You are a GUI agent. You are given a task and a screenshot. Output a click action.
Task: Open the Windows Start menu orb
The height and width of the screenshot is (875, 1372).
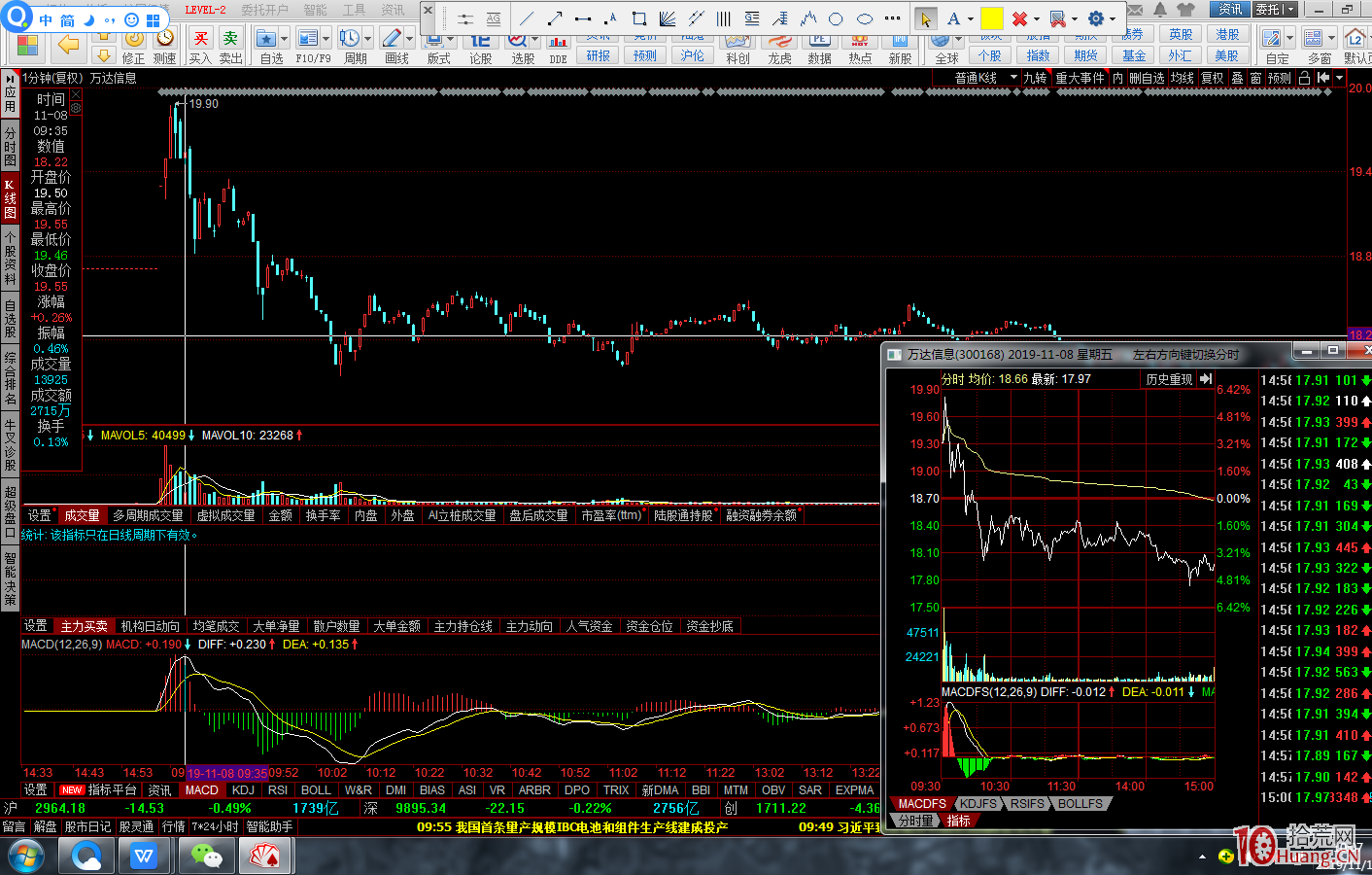(25, 857)
